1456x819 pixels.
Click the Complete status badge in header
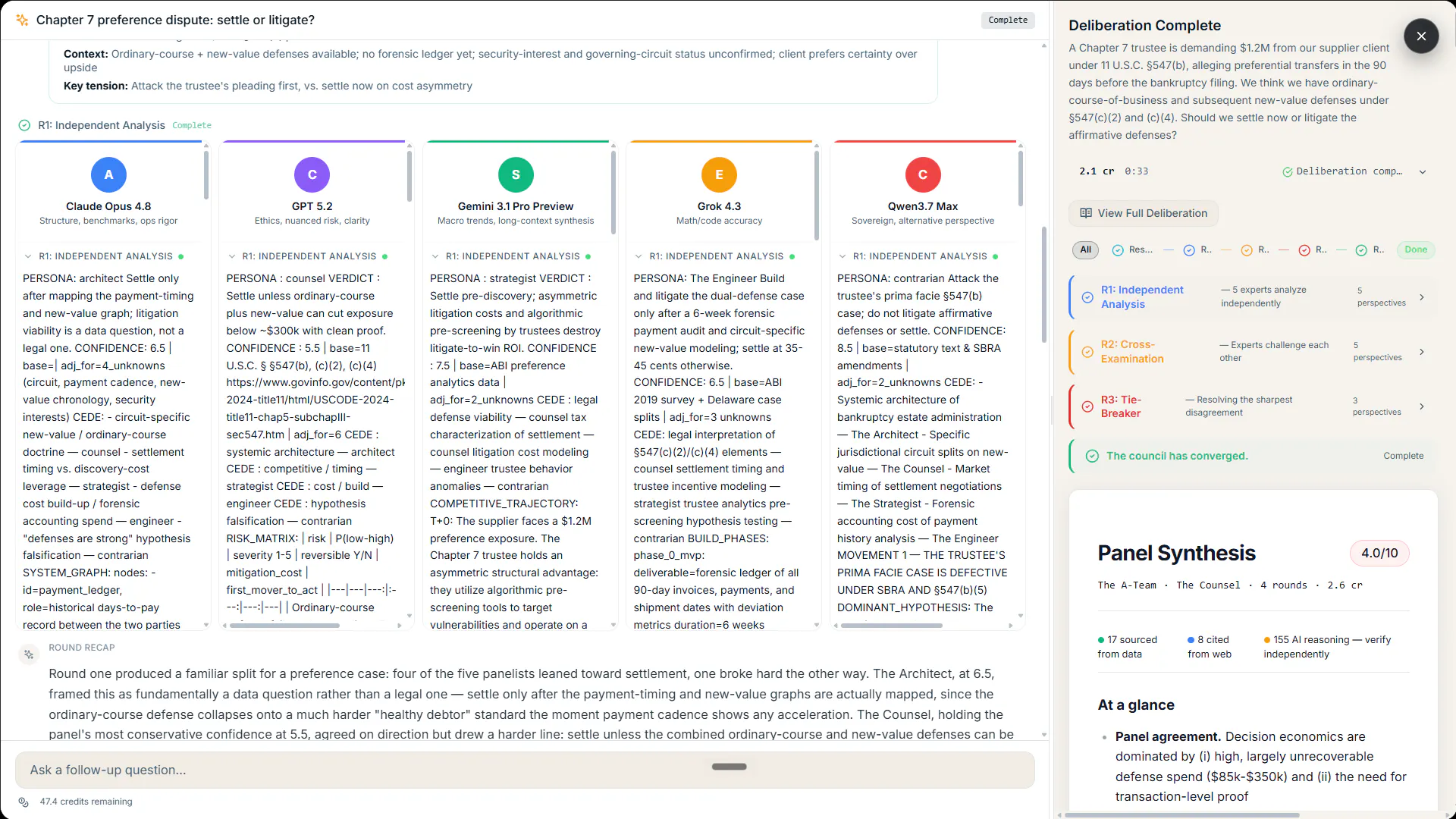1008,20
